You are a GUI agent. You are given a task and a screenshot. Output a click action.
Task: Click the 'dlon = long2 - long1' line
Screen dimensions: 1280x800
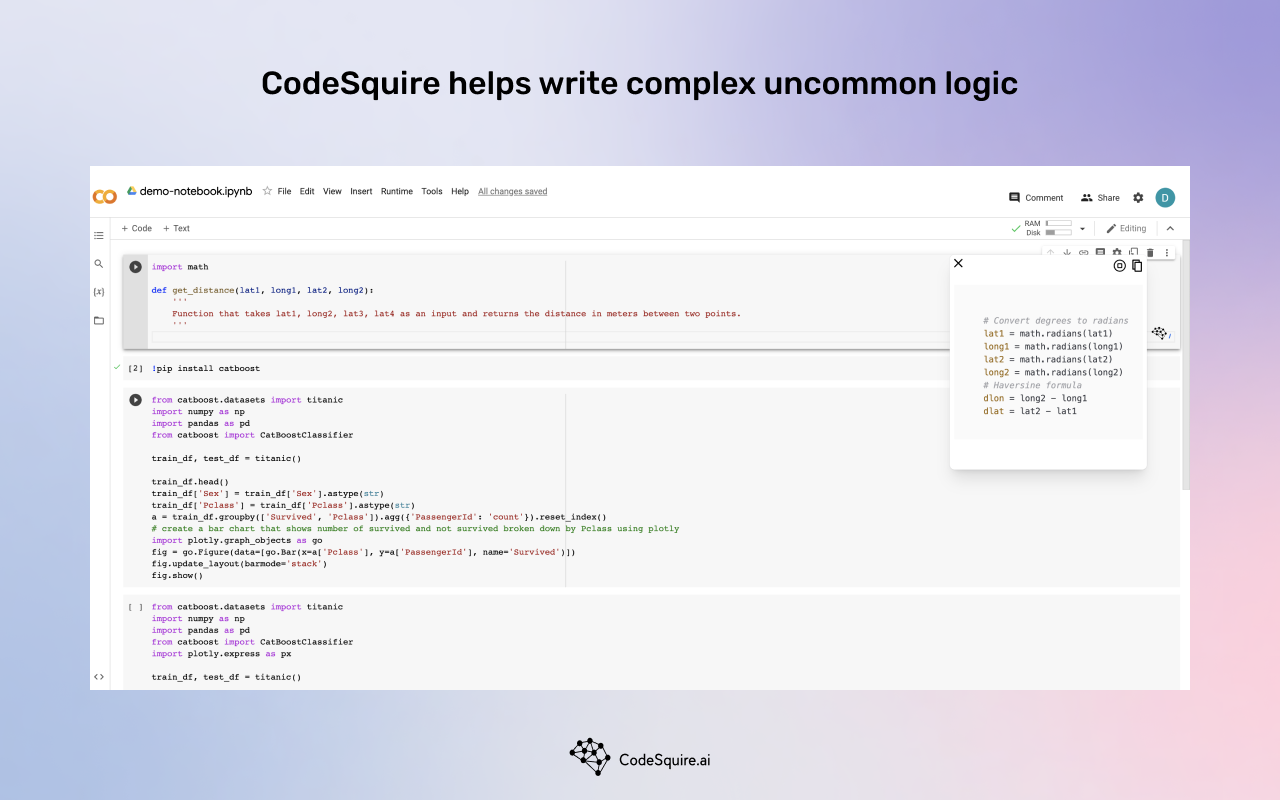click(x=1035, y=398)
